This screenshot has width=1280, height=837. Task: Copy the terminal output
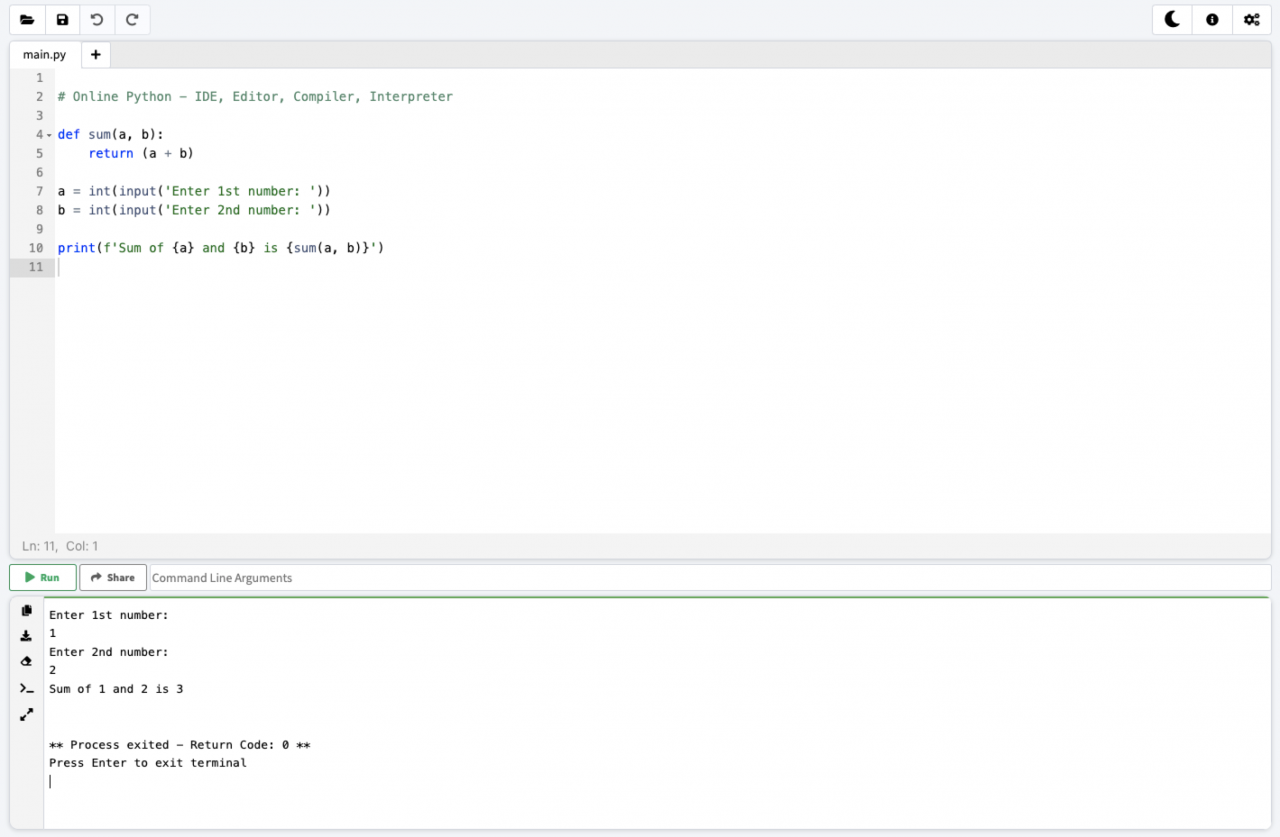tap(27, 611)
